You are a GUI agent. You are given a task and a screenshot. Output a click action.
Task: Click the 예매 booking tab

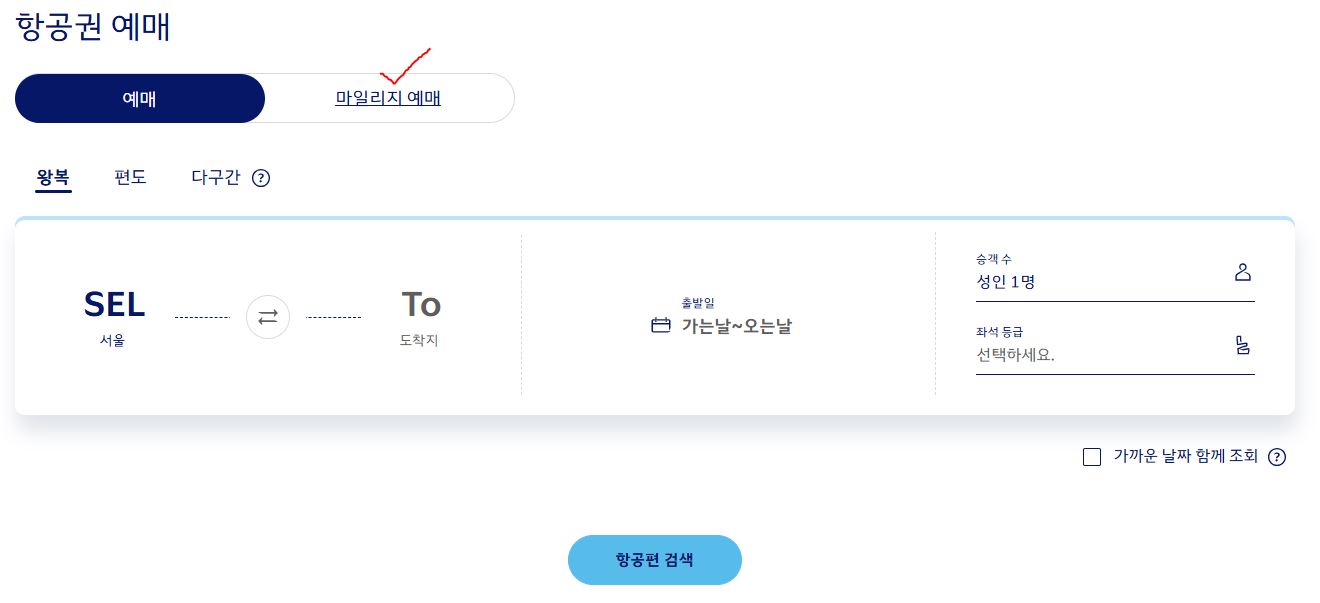pos(139,98)
